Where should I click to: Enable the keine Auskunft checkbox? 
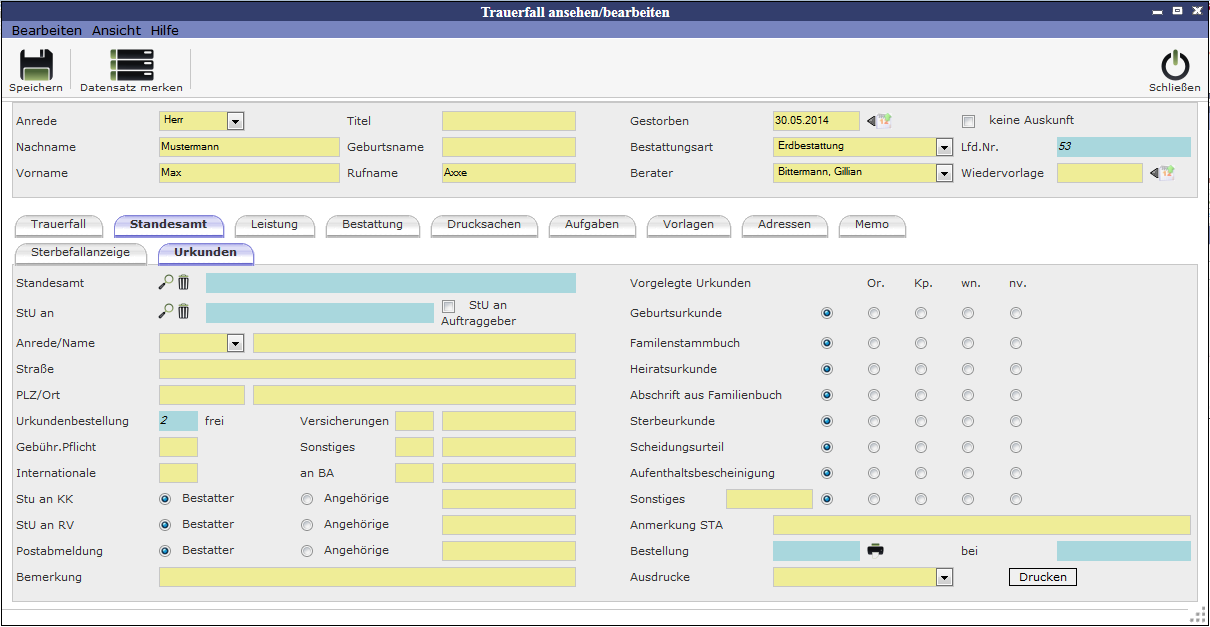pyautogui.click(x=968, y=121)
